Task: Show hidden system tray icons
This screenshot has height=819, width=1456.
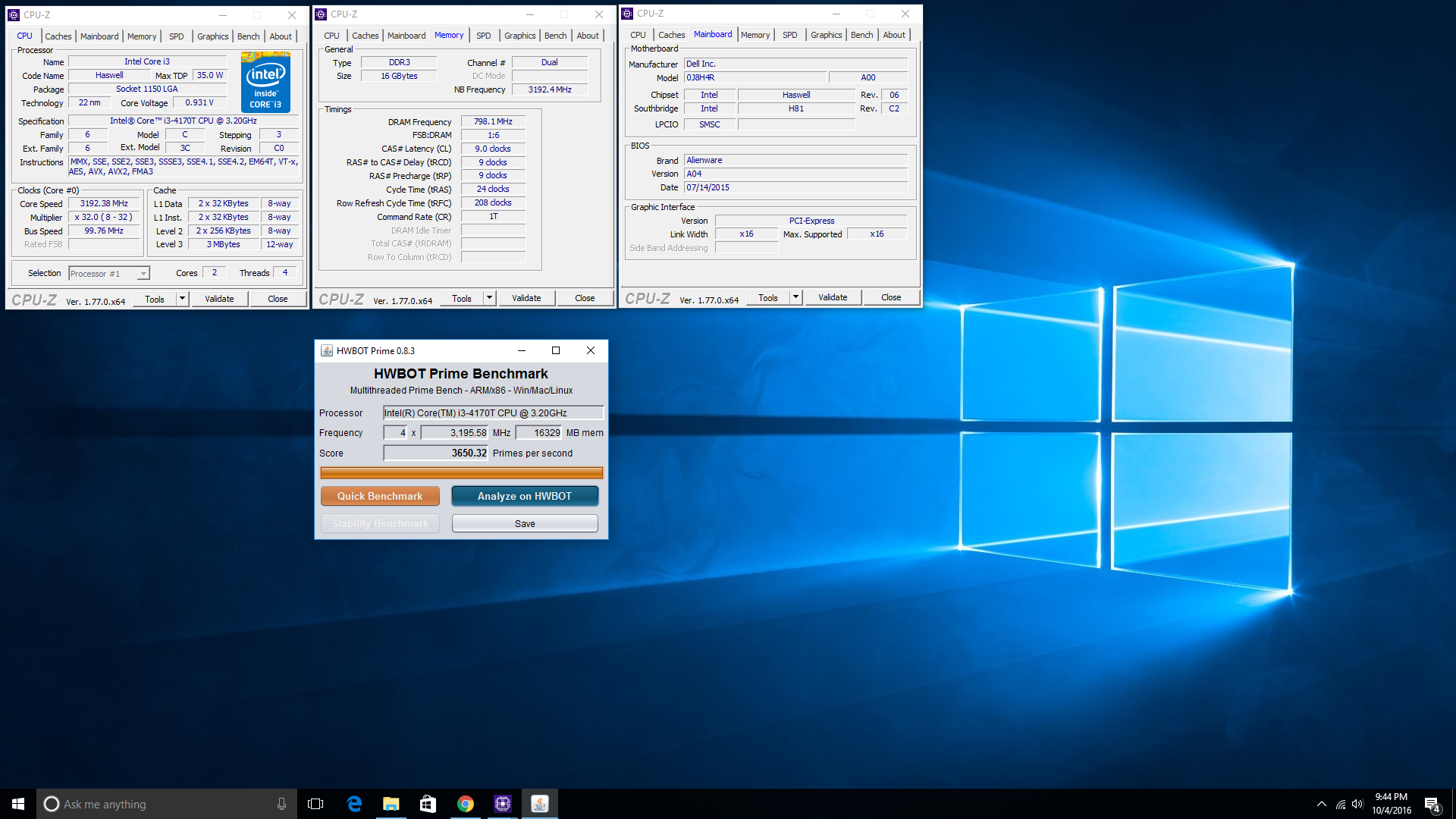Action: point(1321,804)
